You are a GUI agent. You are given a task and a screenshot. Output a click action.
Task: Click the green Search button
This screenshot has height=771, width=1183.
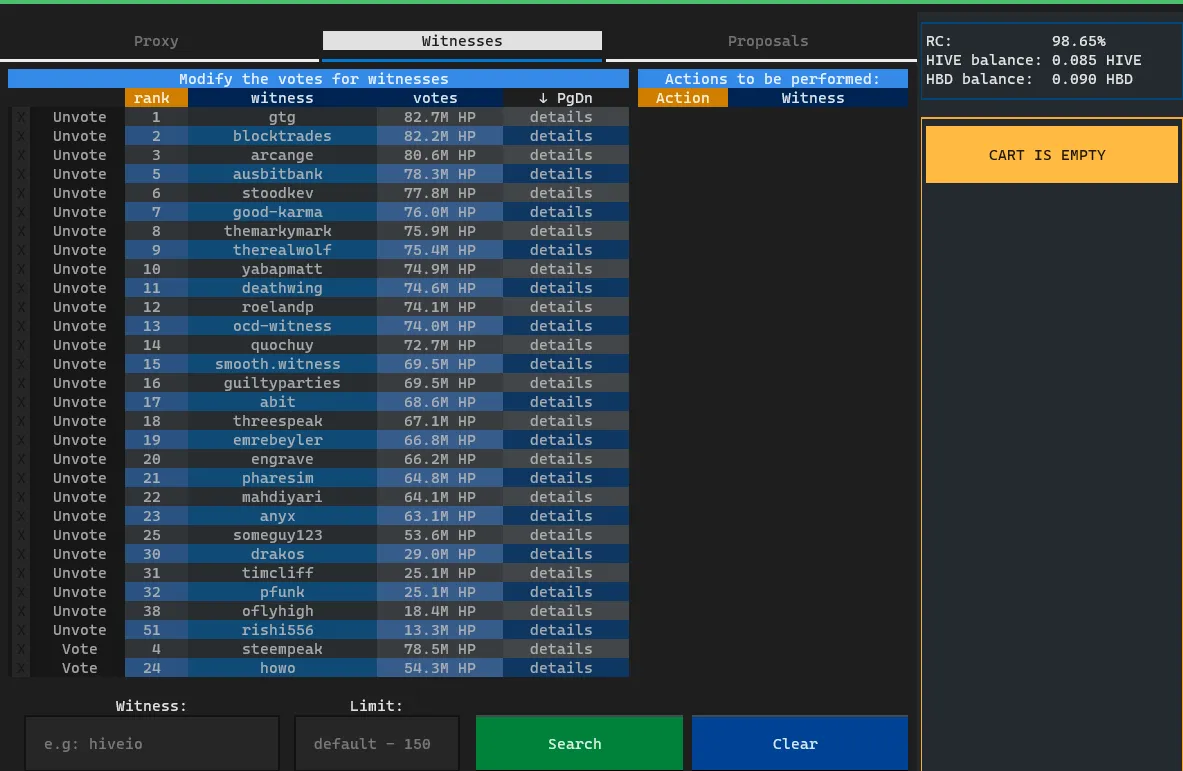(x=579, y=743)
